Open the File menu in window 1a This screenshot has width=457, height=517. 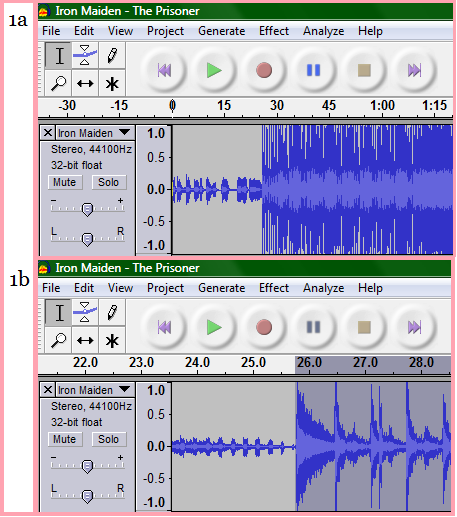point(51,31)
